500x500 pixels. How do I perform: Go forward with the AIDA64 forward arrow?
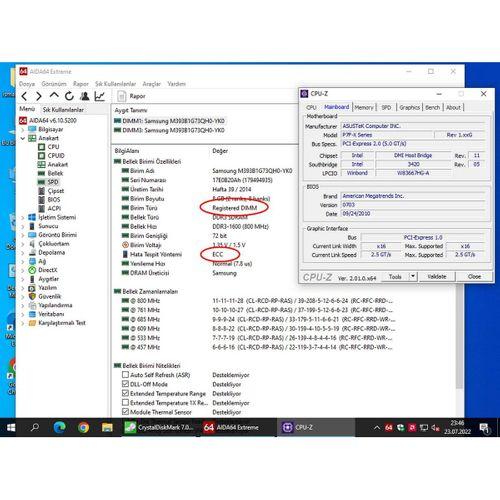[x=39, y=96]
